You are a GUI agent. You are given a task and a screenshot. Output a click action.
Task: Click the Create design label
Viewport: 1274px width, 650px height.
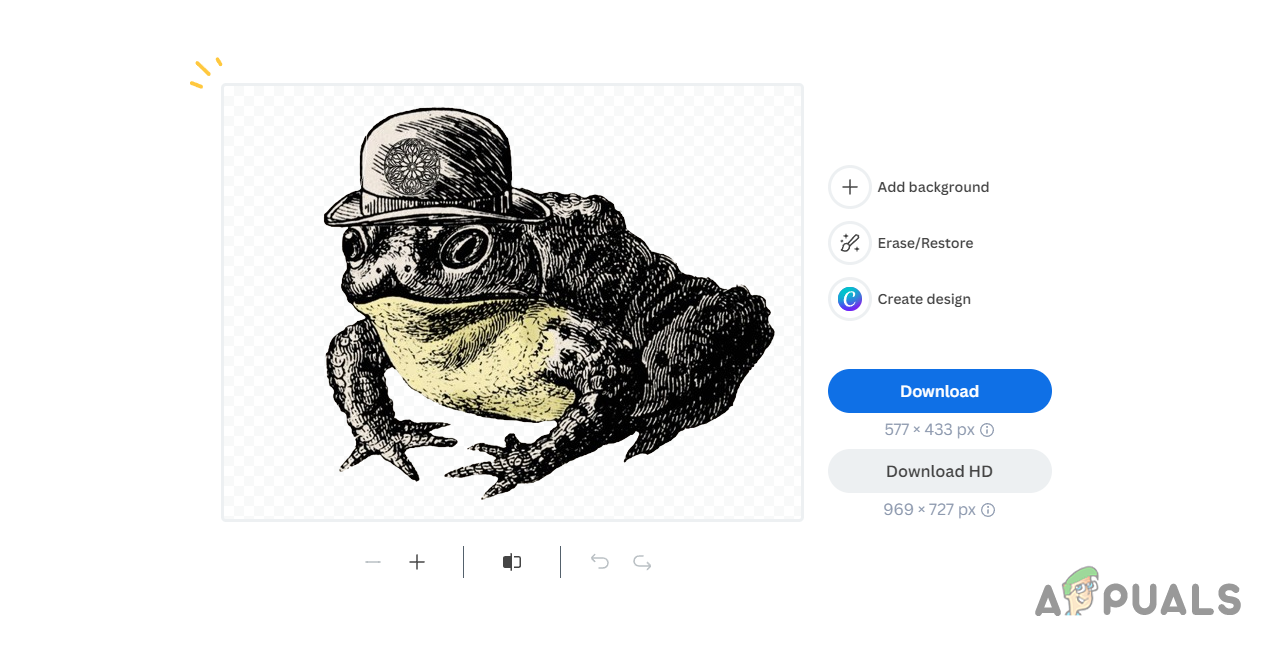923,299
